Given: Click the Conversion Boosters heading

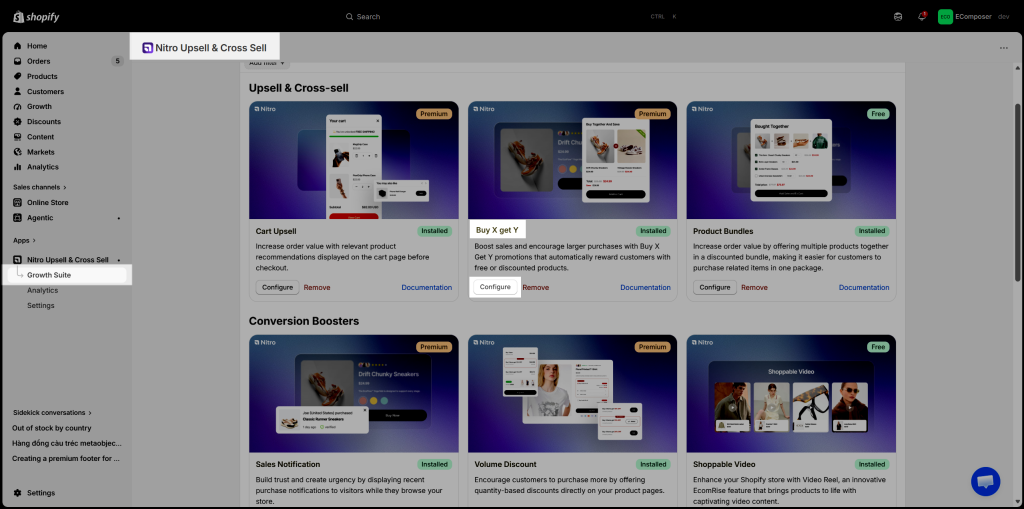Looking at the screenshot, I should point(304,321).
